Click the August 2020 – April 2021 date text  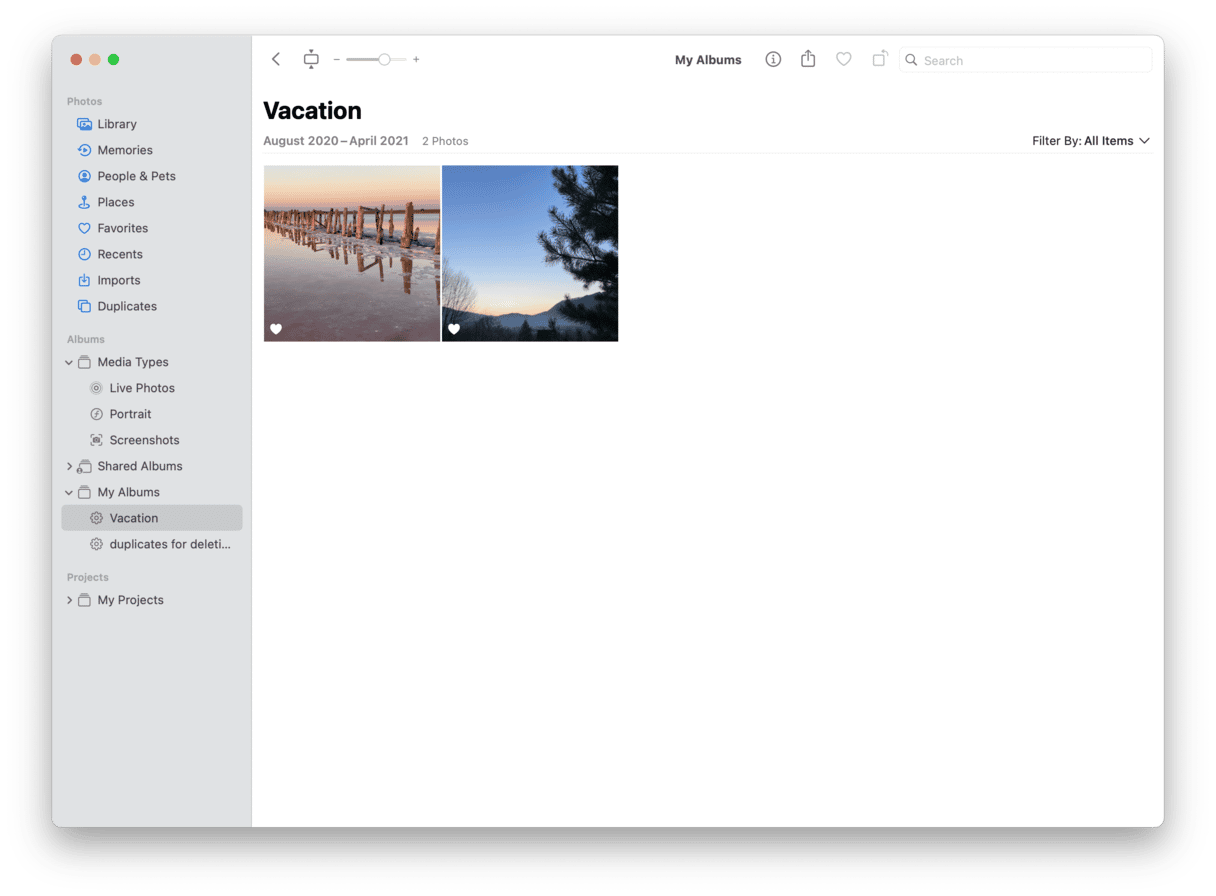tap(336, 141)
